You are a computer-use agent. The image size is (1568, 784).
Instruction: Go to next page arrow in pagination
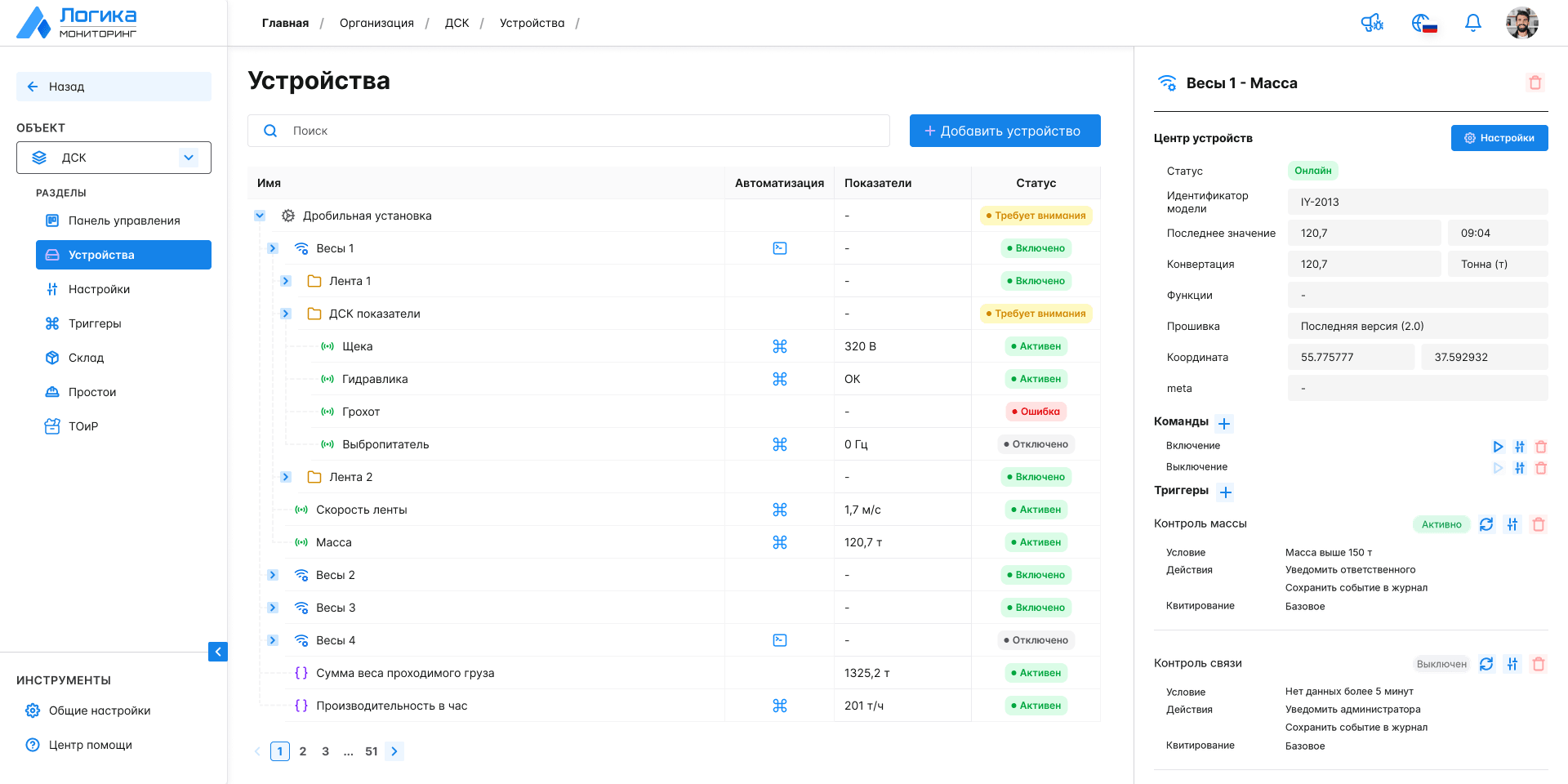coord(394,751)
